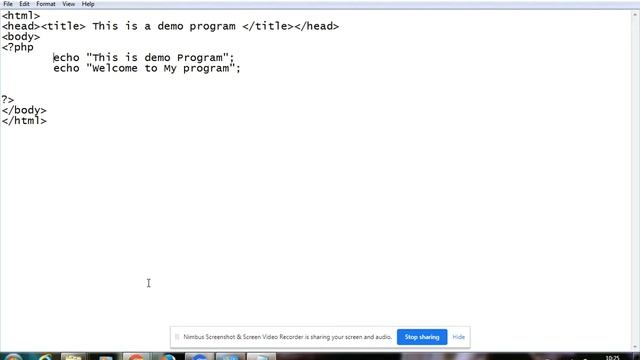The height and width of the screenshot is (360, 640).
Task: Click the echo "Welcome to My program" line
Action: coord(147,68)
